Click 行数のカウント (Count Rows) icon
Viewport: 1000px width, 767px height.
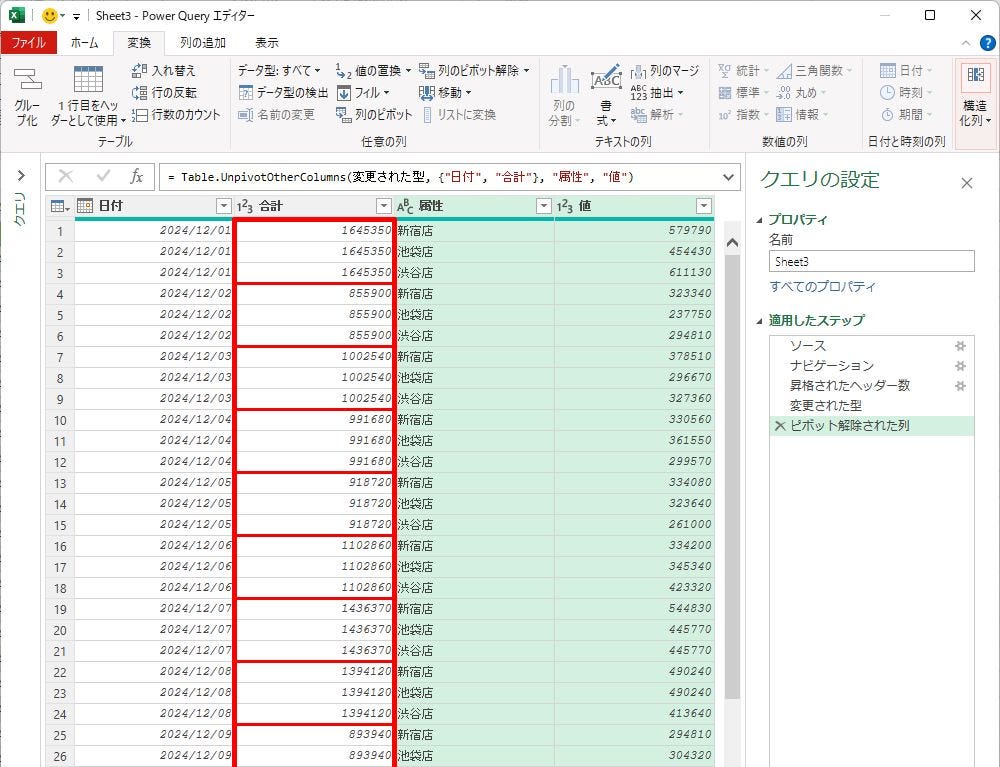(140, 115)
